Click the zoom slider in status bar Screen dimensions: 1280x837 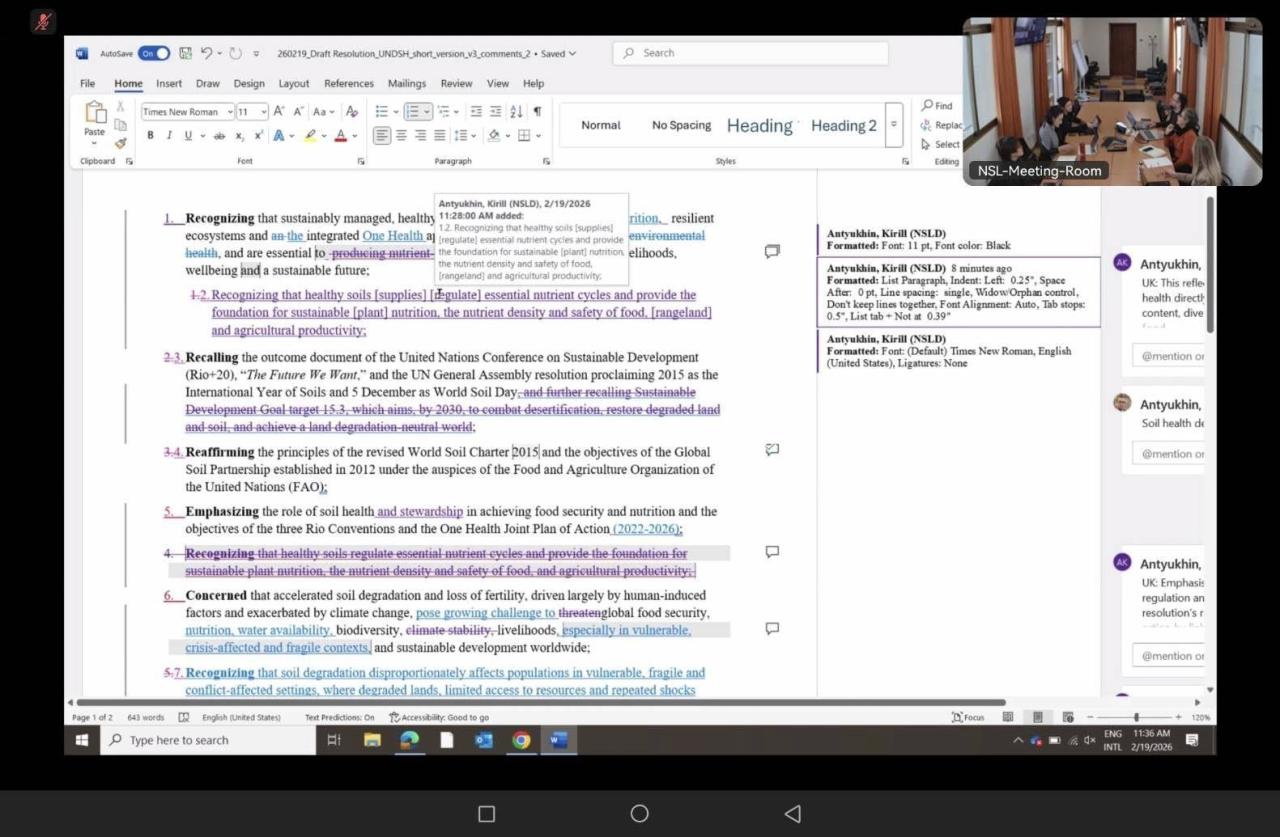pyautogui.click(x=1135, y=717)
